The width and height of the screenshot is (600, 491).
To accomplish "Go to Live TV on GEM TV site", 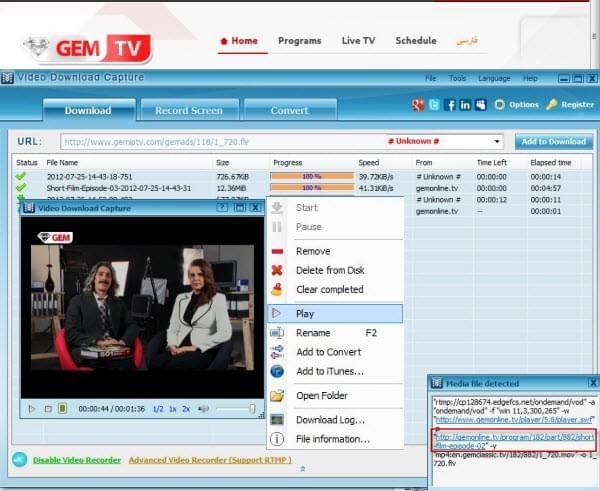I will pos(358,41).
